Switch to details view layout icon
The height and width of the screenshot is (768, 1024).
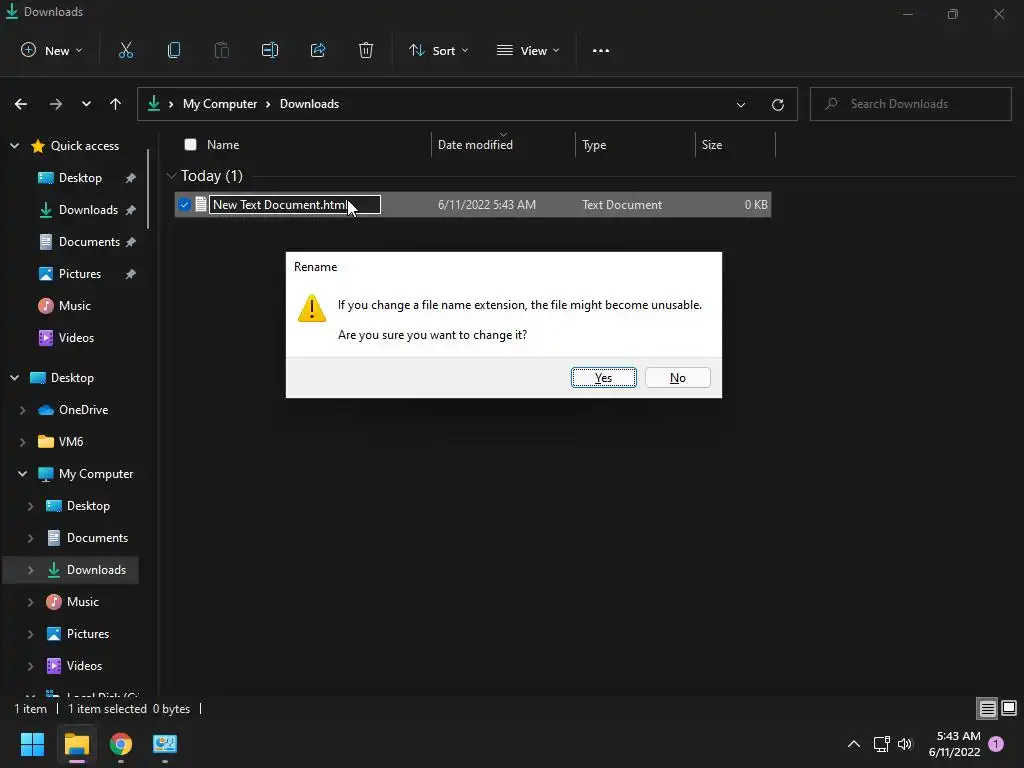coord(987,709)
